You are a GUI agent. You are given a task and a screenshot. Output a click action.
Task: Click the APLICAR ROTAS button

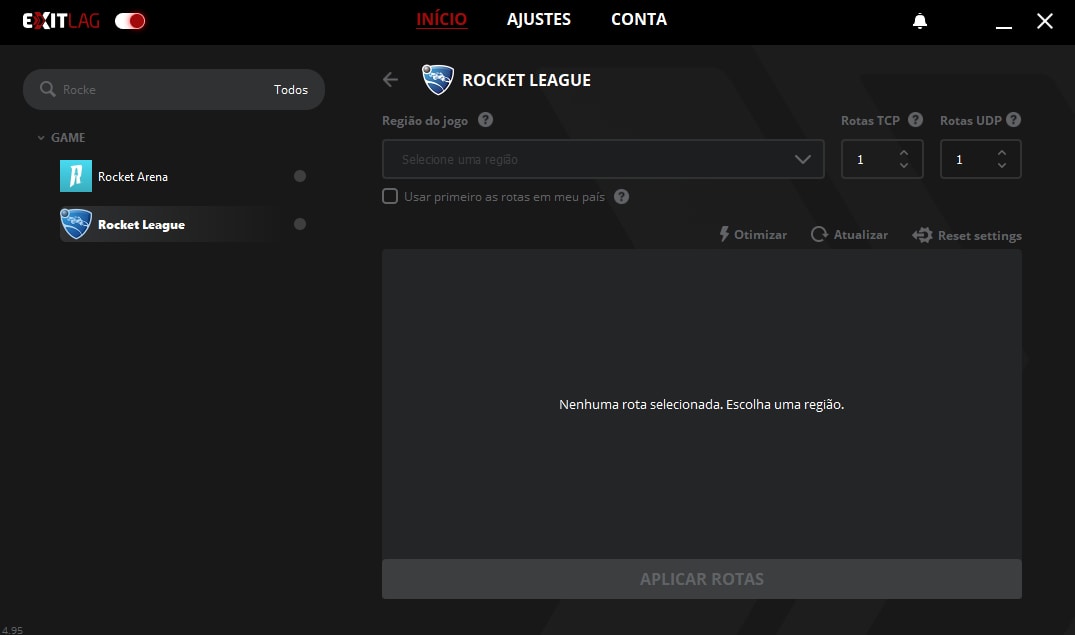pyautogui.click(x=701, y=579)
